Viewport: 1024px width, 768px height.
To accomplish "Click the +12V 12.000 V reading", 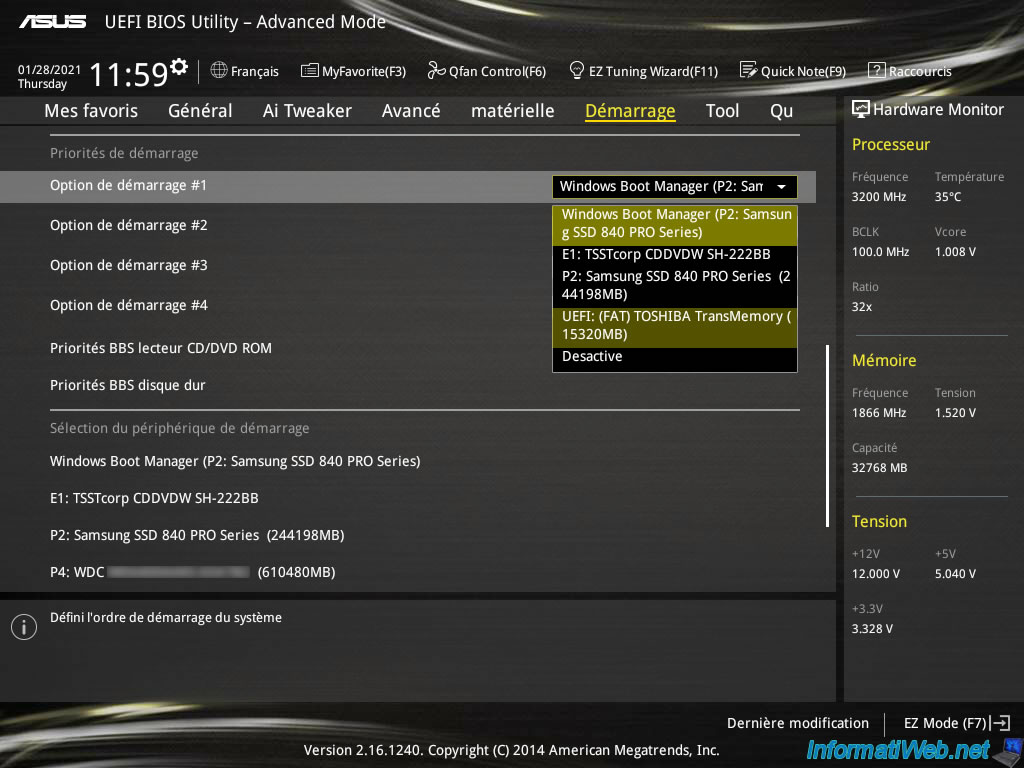I will point(875,573).
